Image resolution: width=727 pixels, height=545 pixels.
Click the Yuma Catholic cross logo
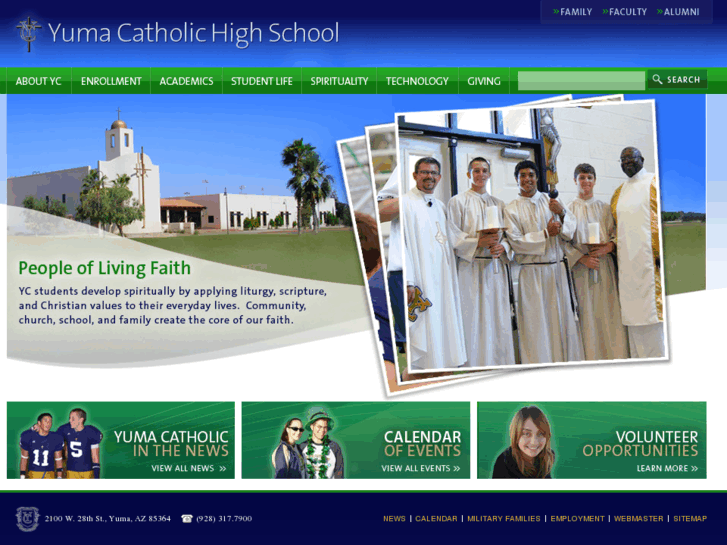29,34
